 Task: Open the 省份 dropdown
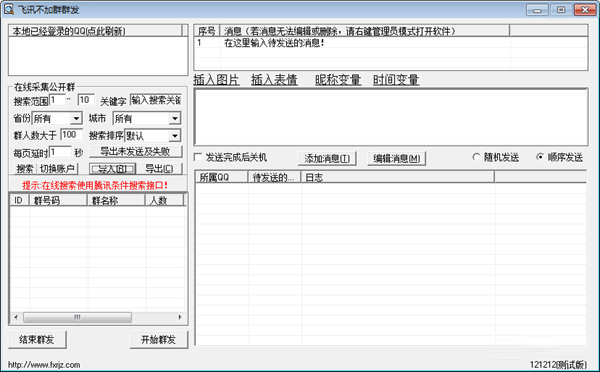76,119
